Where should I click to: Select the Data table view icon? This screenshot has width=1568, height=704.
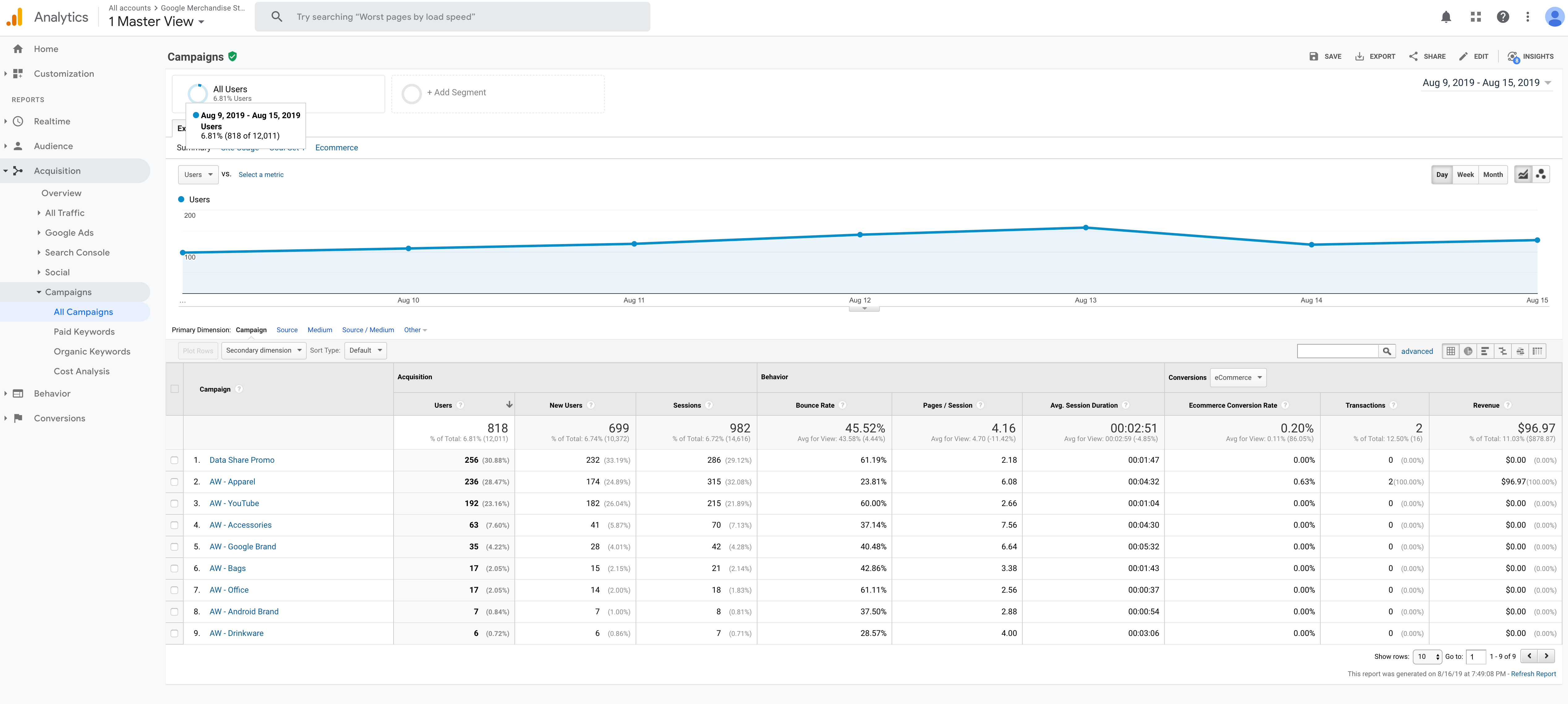click(x=1451, y=351)
